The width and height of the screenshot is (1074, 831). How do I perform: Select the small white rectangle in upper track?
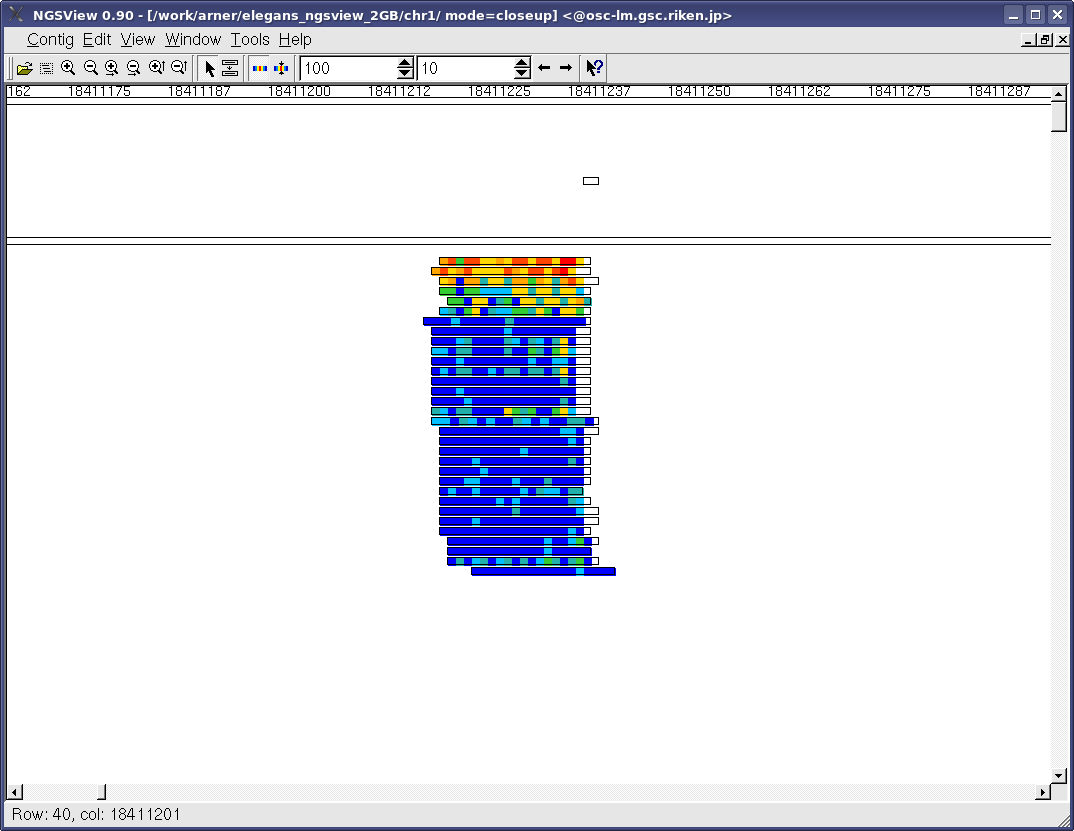[x=591, y=181]
